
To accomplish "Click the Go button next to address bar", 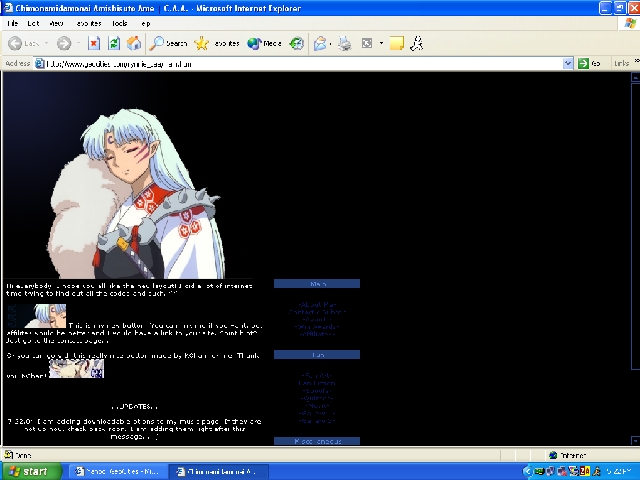I will pyautogui.click(x=590, y=63).
